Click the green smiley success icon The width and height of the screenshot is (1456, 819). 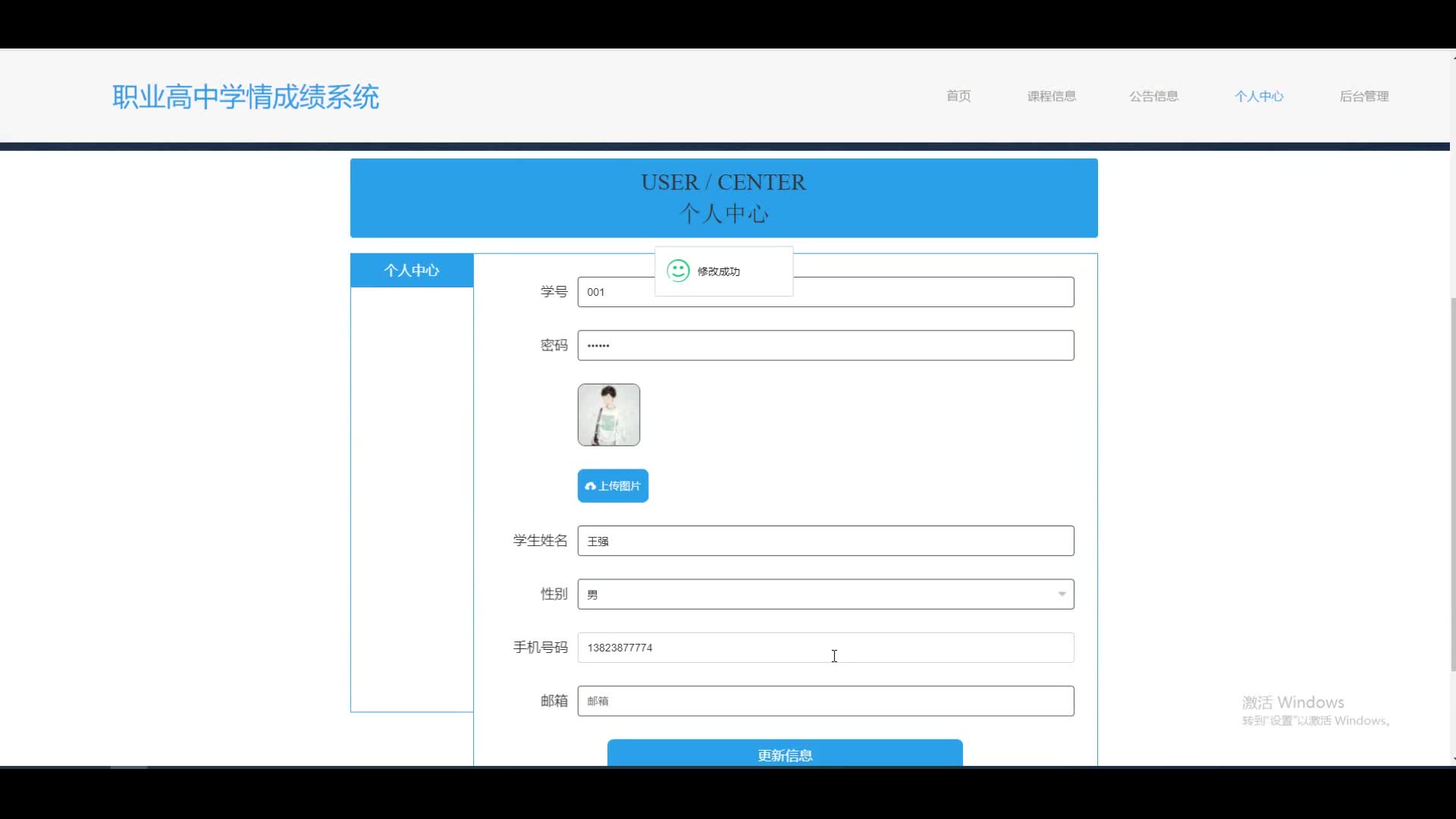pyautogui.click(x=678, y=271)
